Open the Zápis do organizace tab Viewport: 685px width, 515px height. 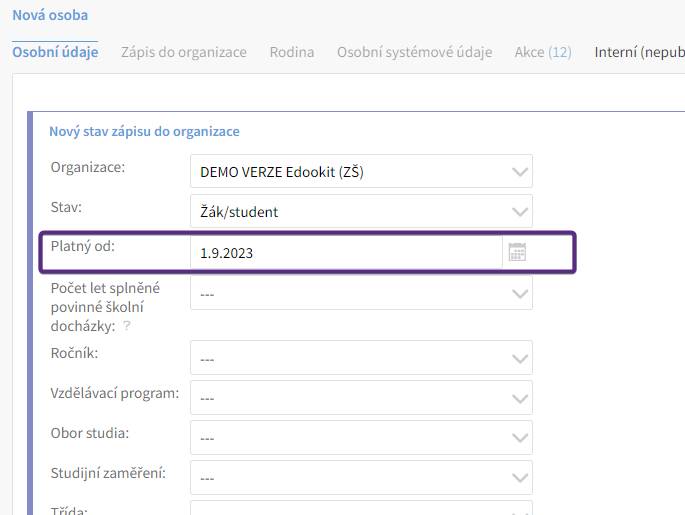click(x=184, y=52)
